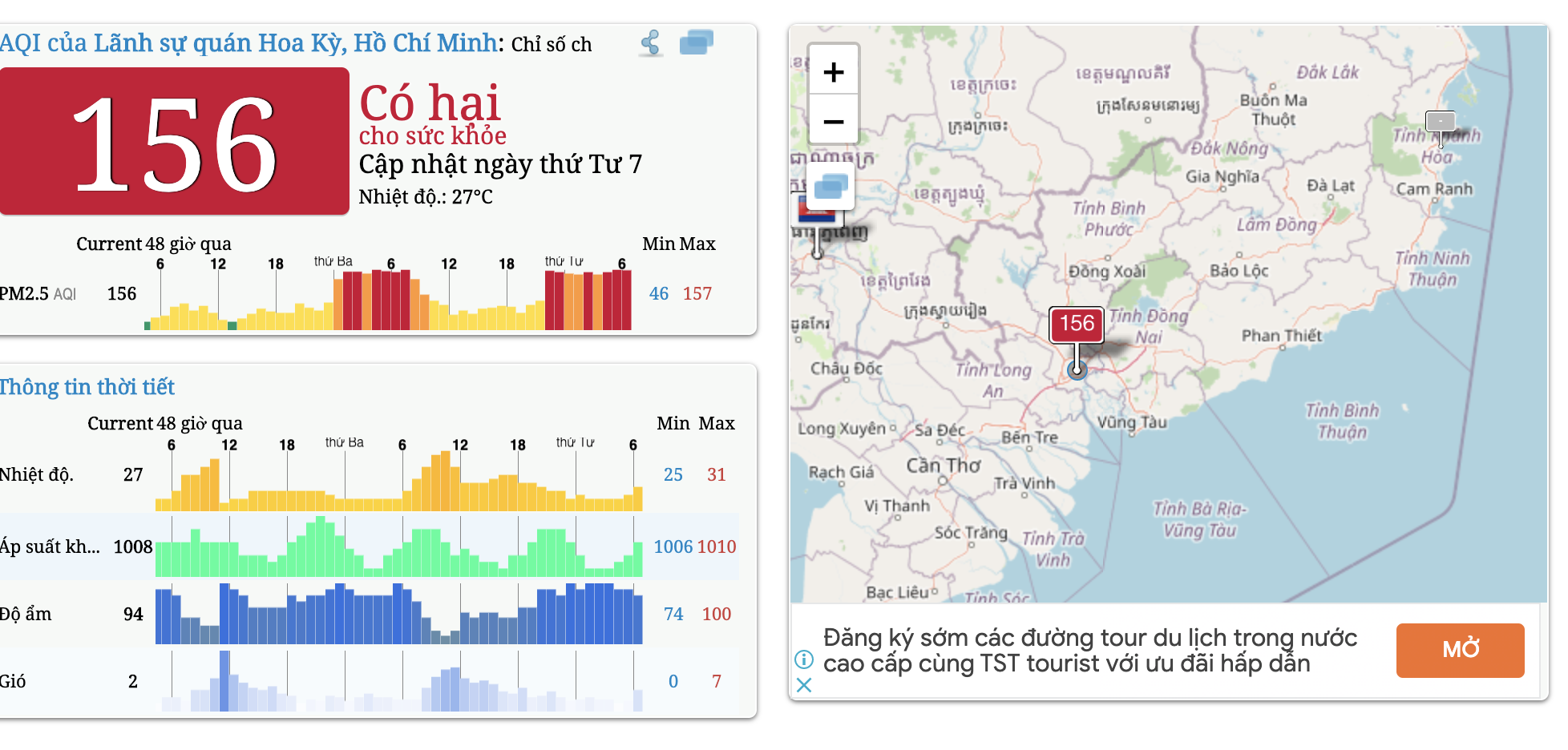Open the ad info icon
The height and width of the screenshot is (750, 1568).
[804, 659]
